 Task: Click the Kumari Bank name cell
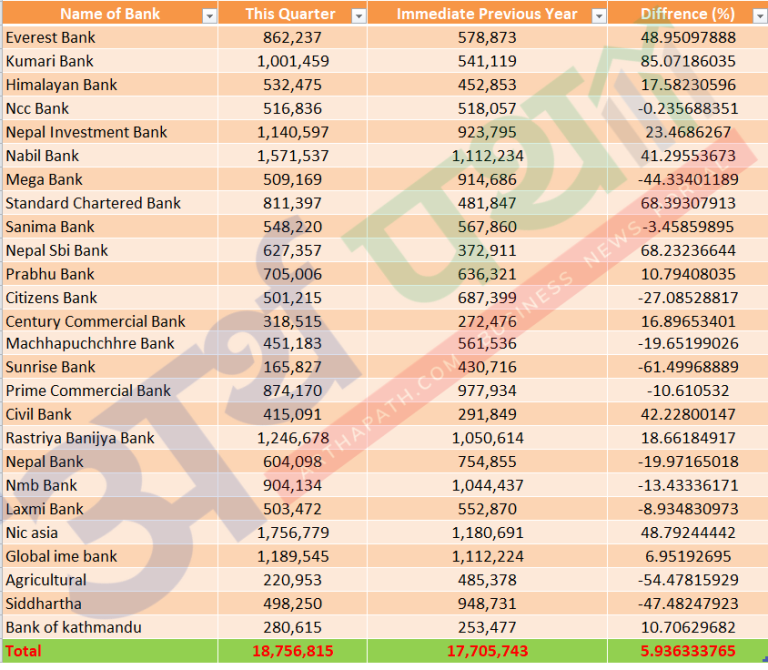click(110, 61)
